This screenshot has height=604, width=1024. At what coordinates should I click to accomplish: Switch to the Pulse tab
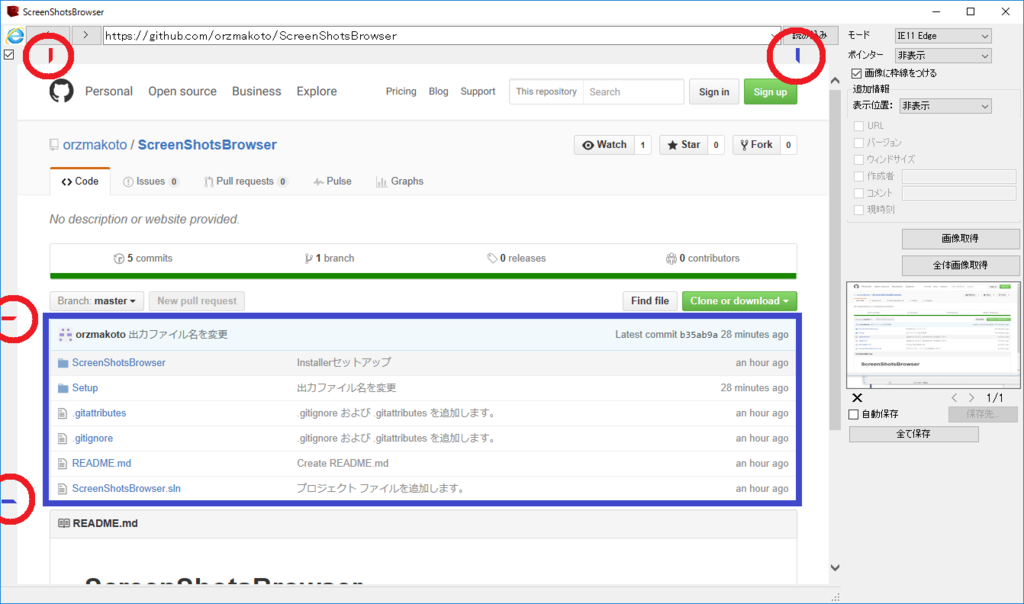tap(332, 182)
